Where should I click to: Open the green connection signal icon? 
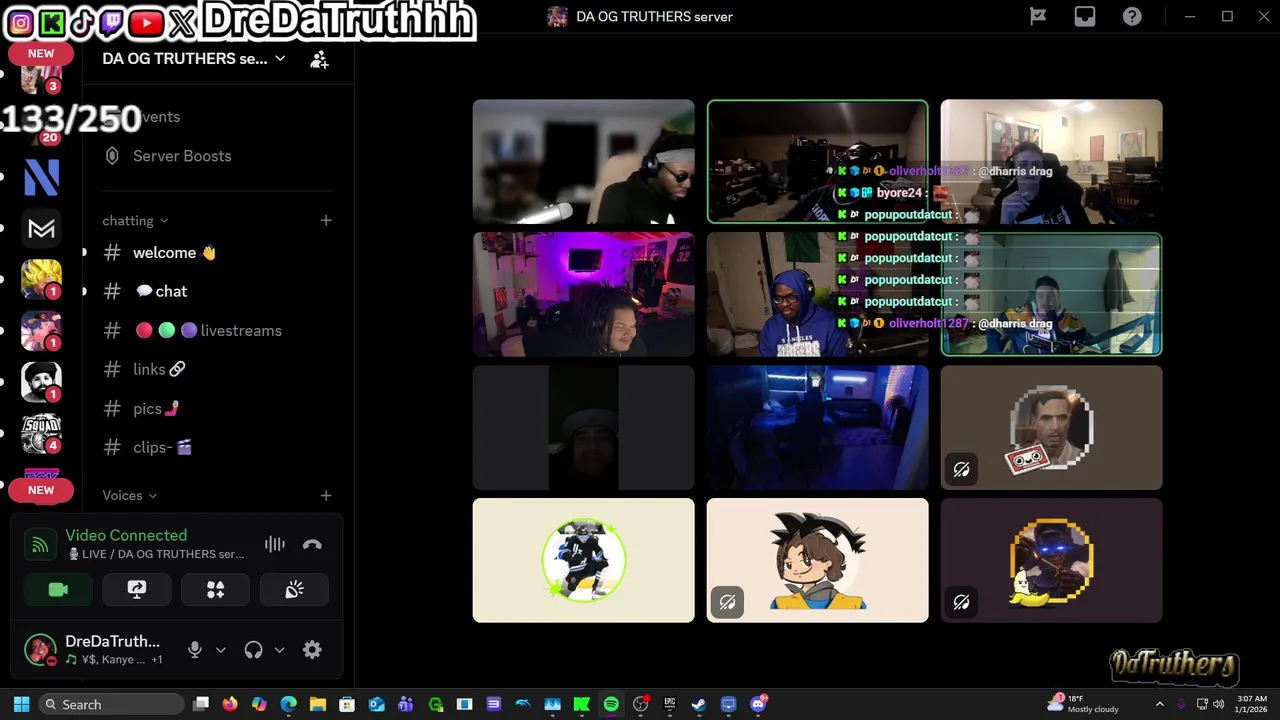(40, 545)
